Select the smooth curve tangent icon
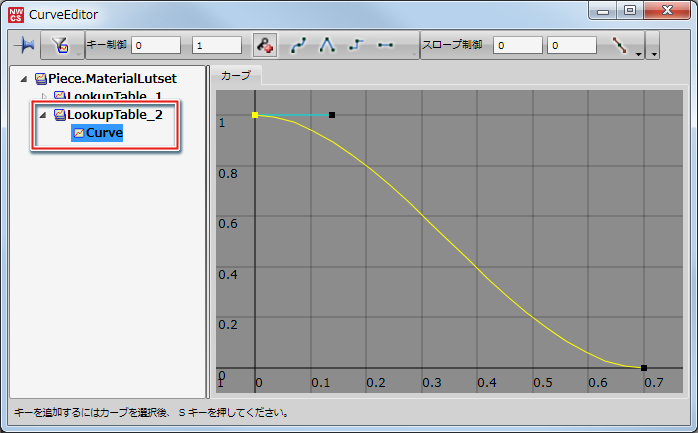The height and width of the screenshot is (433, 698). tap(298, 45)
